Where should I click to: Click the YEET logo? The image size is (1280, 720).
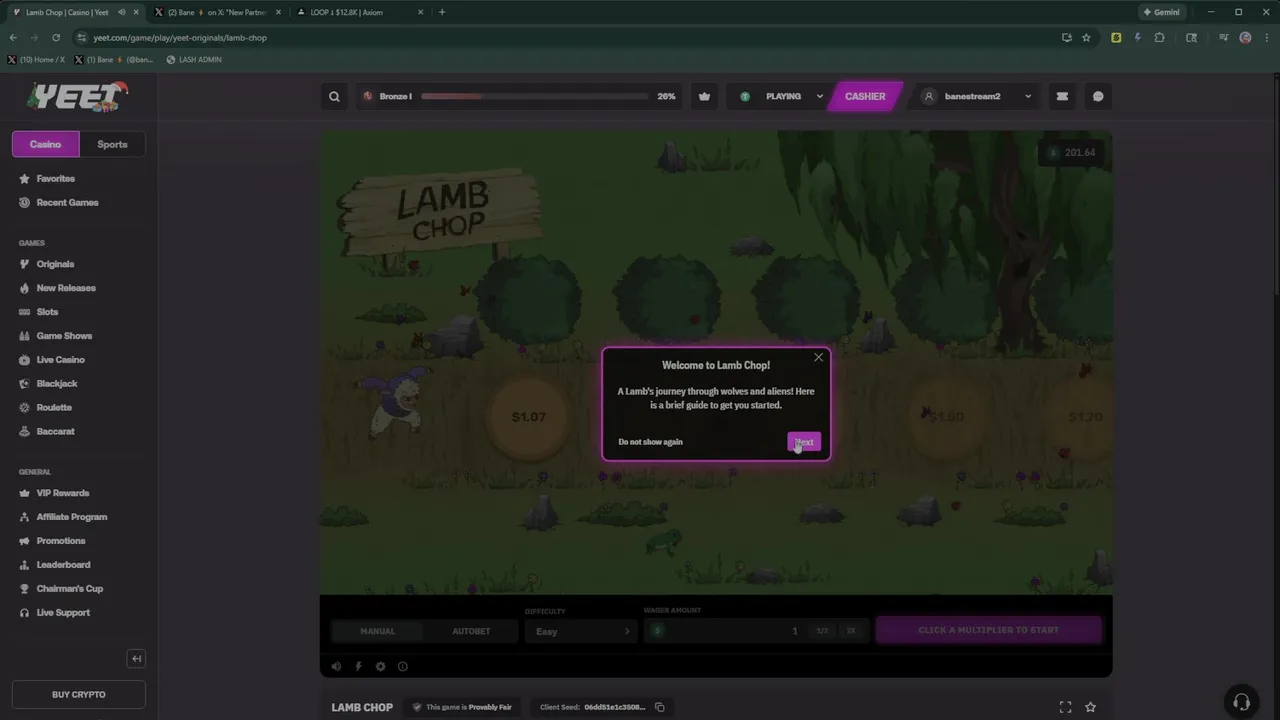tap(78, 96)
